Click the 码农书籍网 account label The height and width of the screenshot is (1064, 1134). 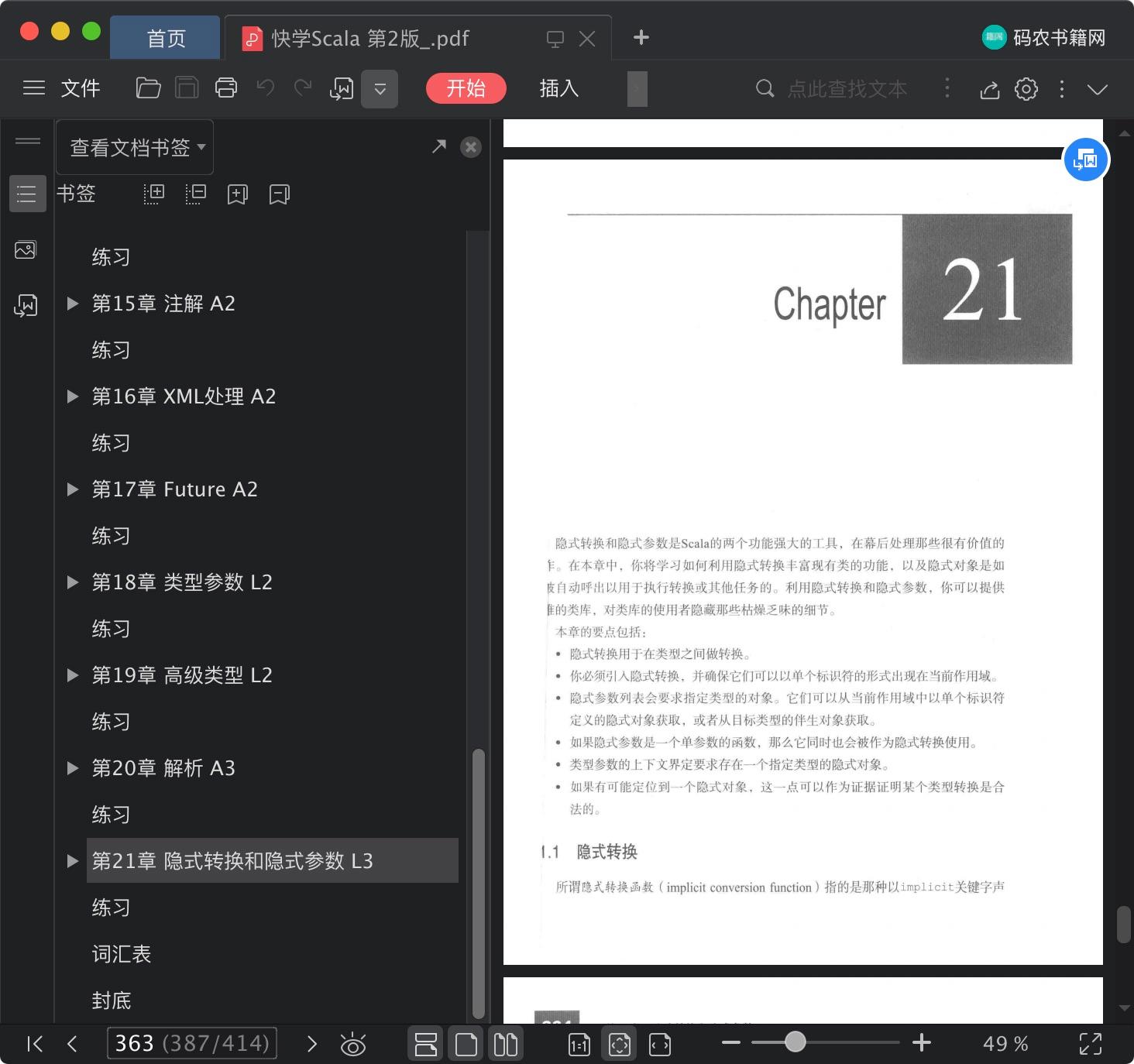[x=1059, y=37]
